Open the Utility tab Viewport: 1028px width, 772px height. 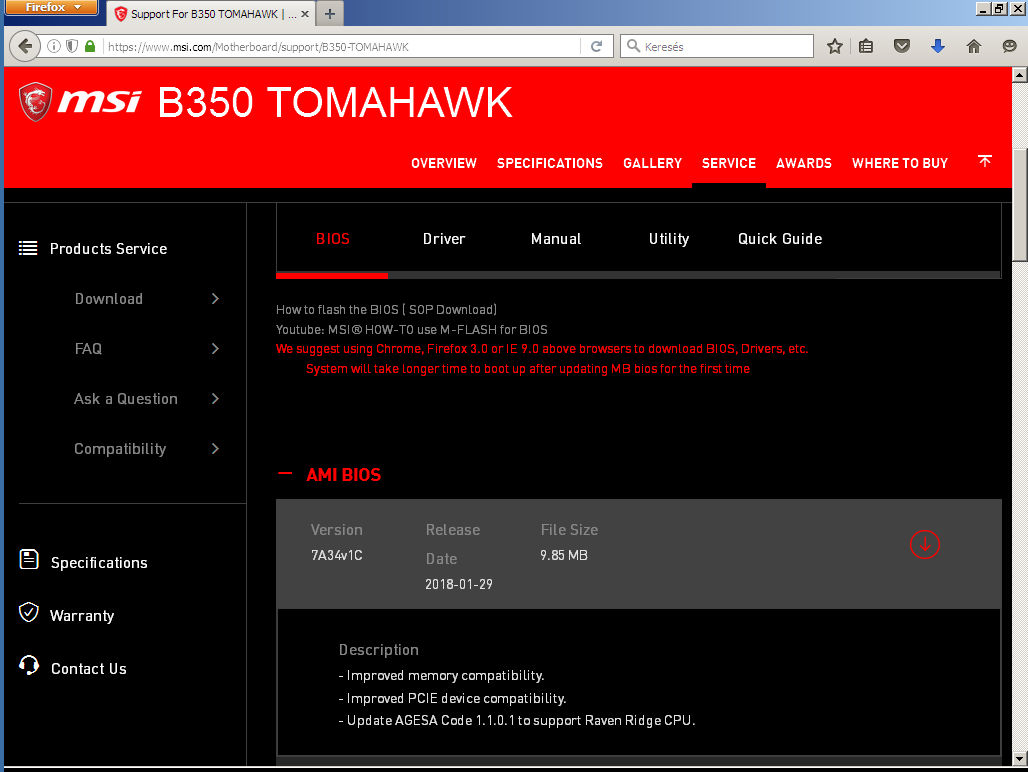tap(669, 239)
